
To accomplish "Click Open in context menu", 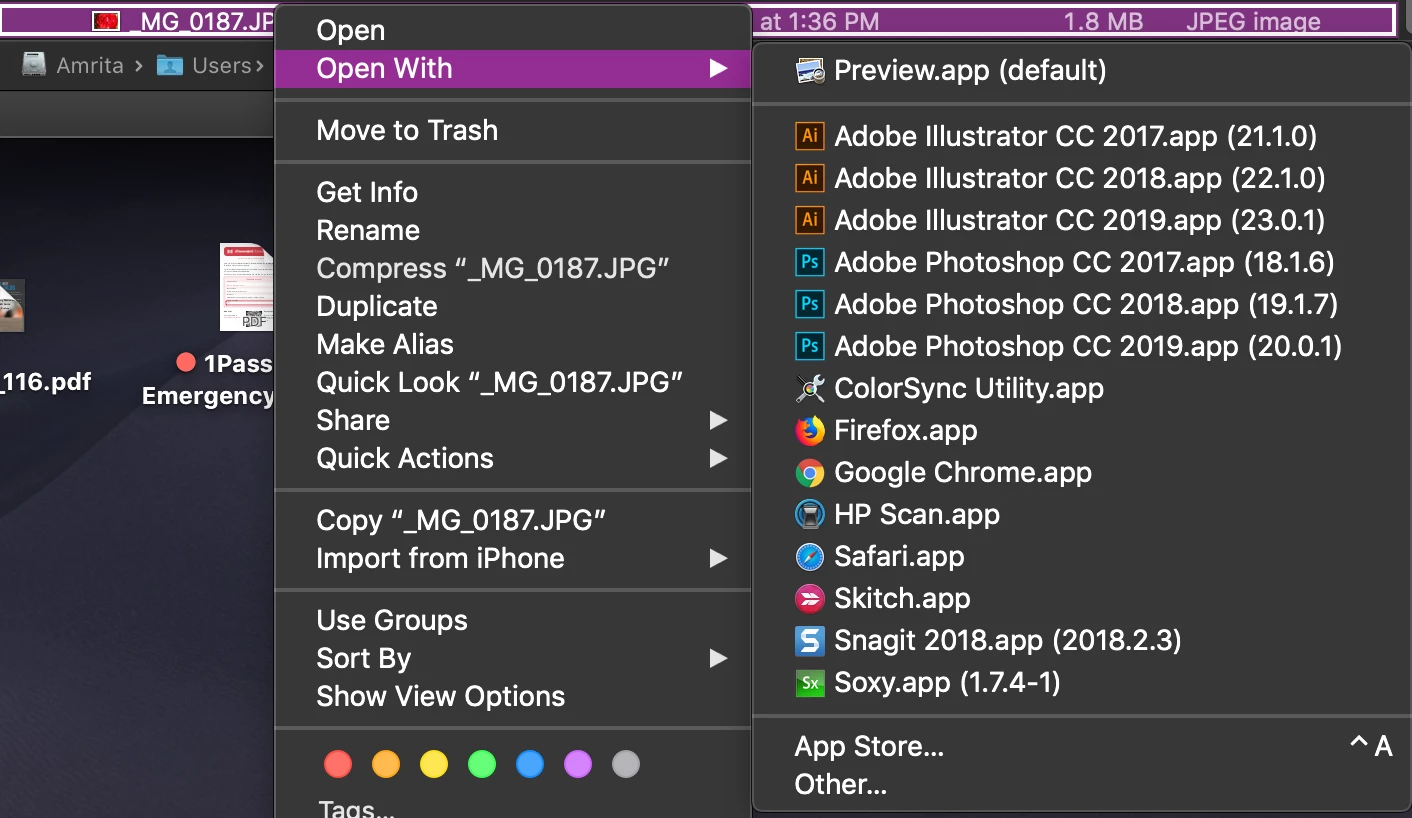I will coord(513,31).
